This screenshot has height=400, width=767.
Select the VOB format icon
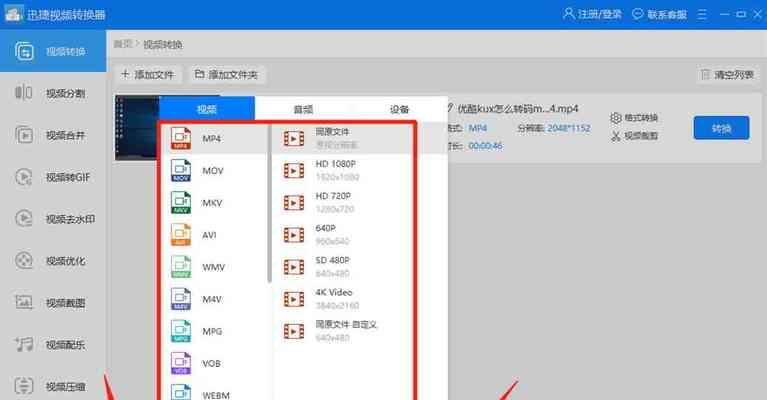click(x=180, y=363)
